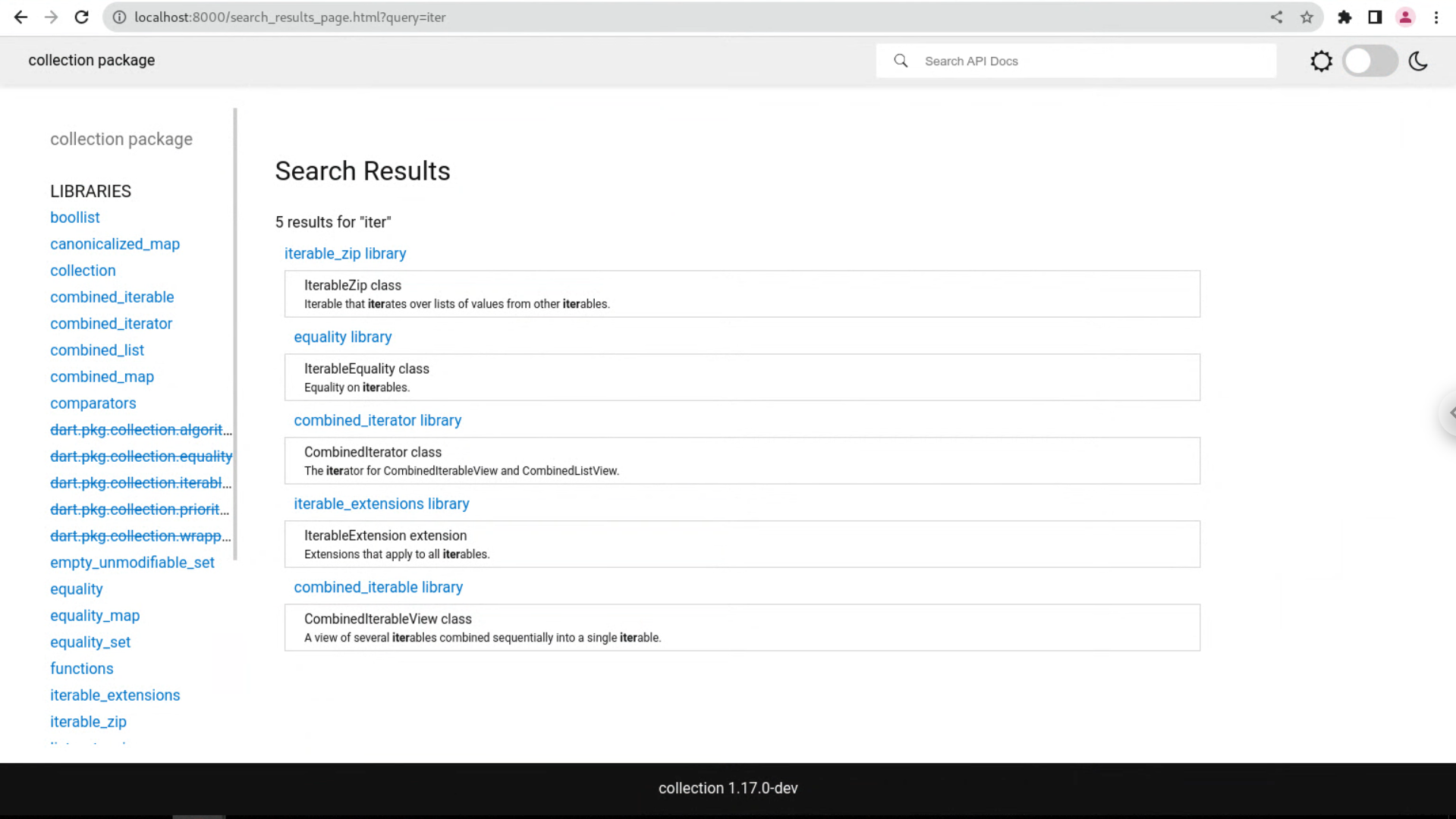Toggle the light/dark theme switch
Image resolution: width=1456 pixels, height=819 pixels.
[x=1369, y=61]
